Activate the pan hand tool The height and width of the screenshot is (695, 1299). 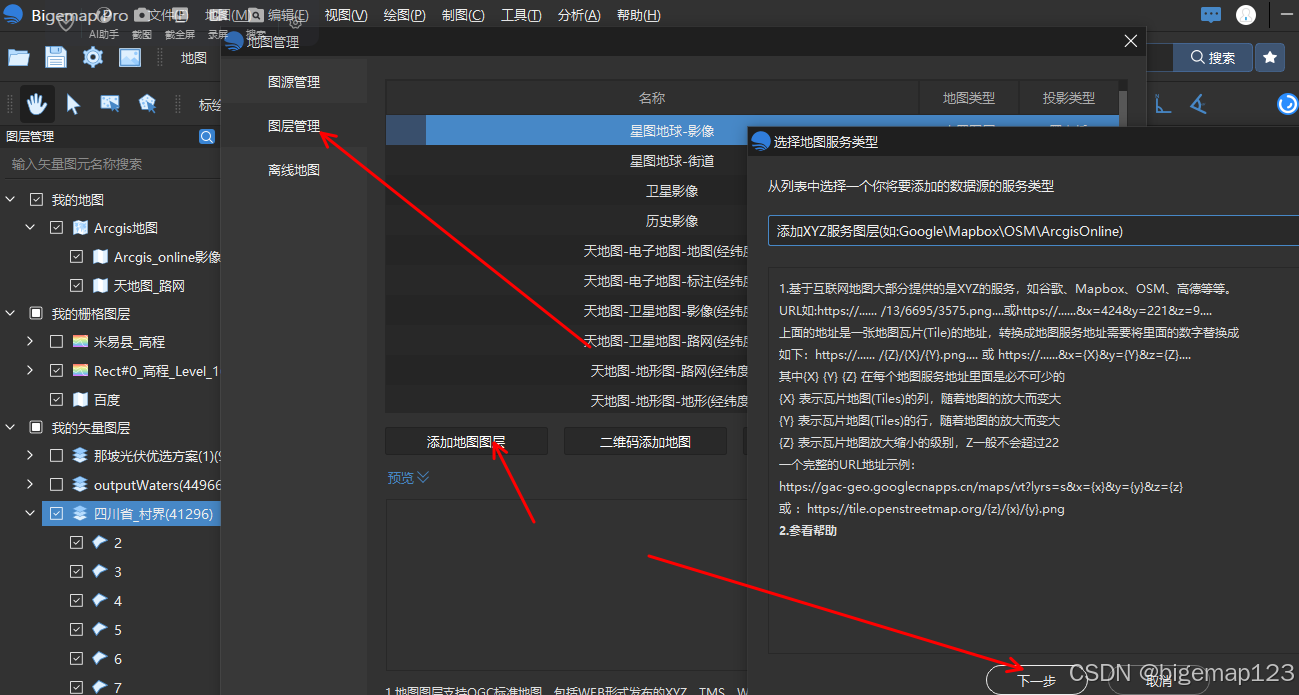pos(37,103)
